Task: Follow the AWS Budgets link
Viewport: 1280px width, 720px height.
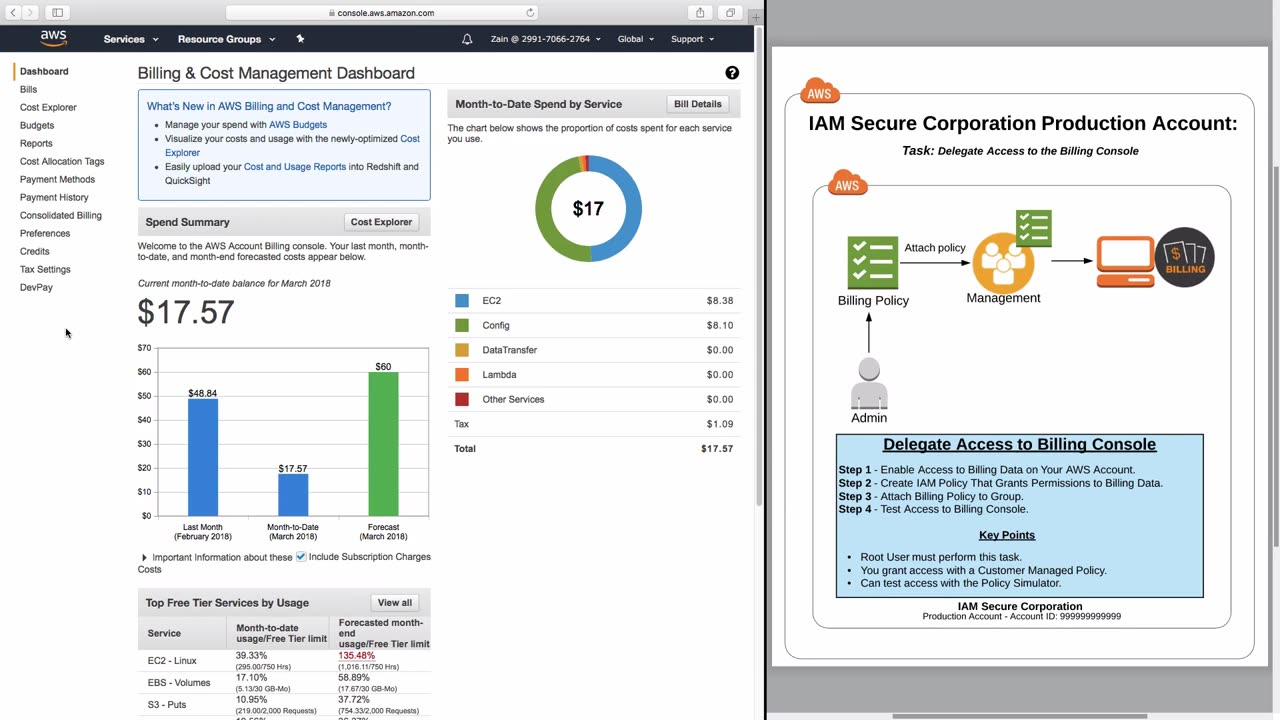Action: pos(298,125)
